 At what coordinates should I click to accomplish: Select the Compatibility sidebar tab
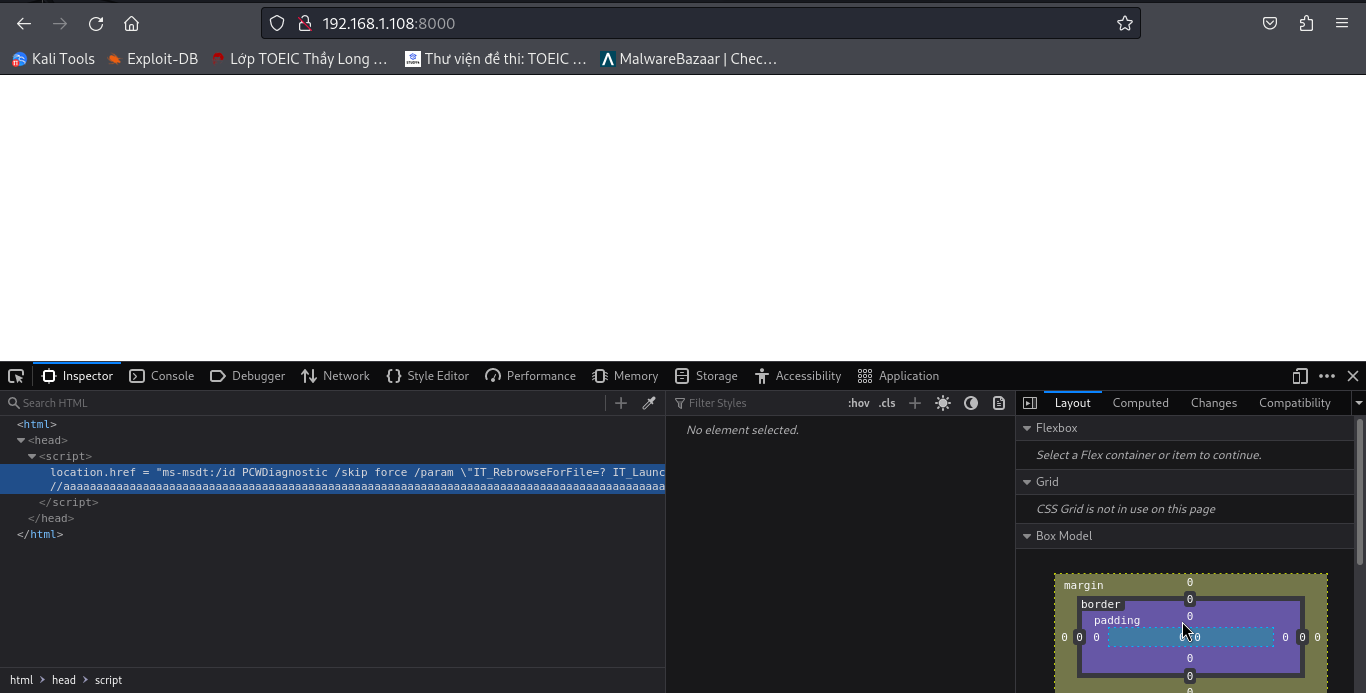coord(1295,403)
